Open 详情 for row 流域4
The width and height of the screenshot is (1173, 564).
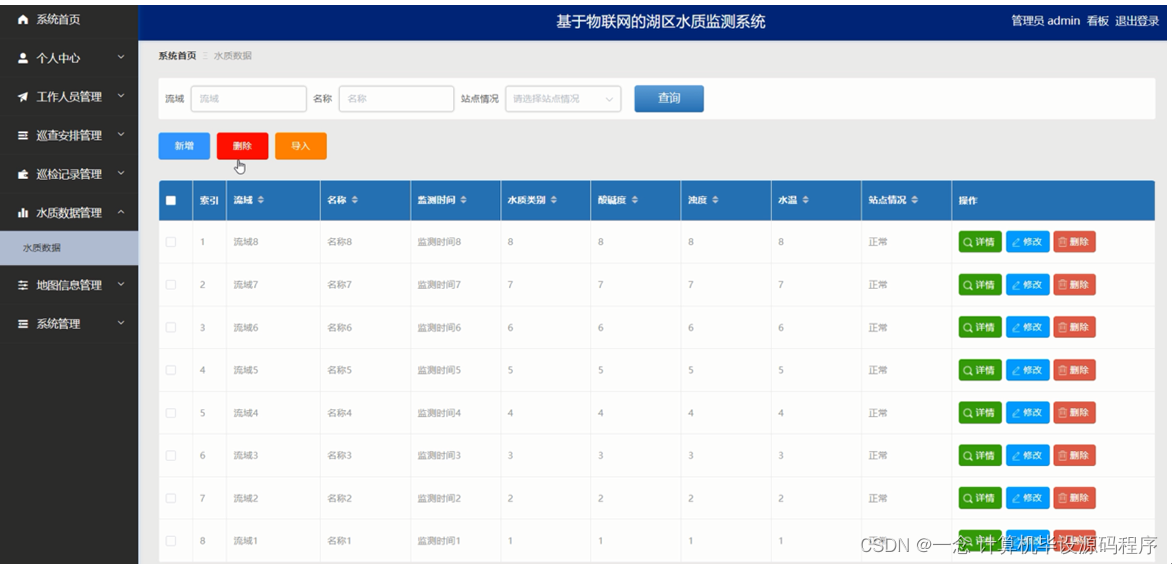(x=980, y=413)
